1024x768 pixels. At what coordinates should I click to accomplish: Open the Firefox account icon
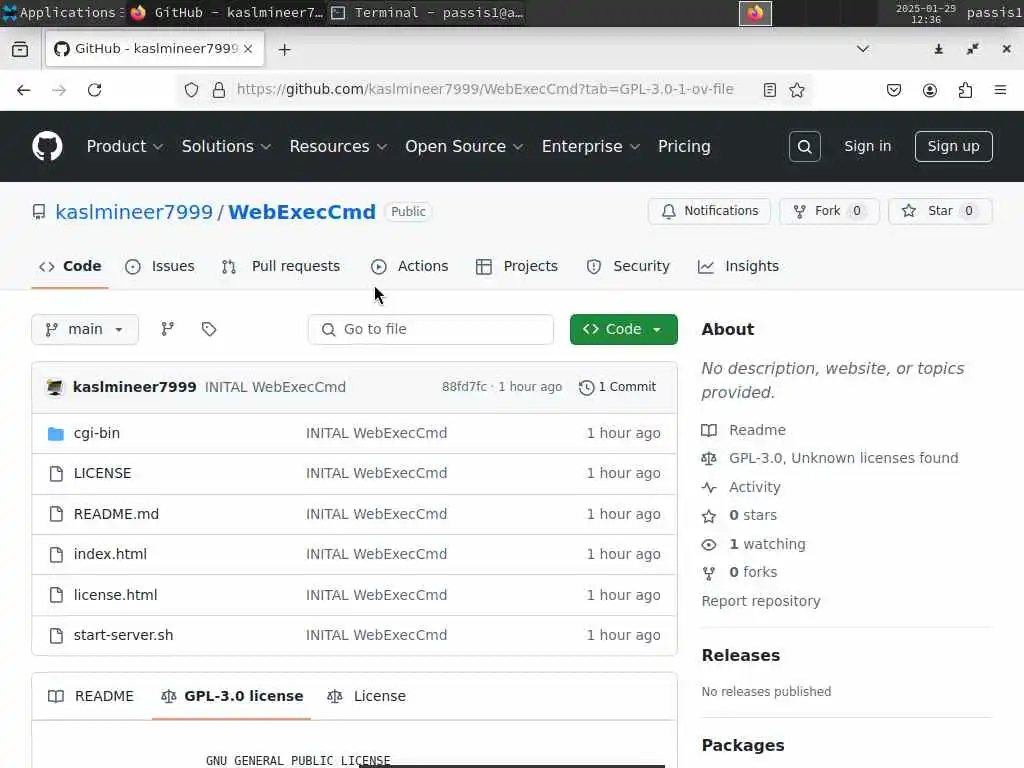929,90
